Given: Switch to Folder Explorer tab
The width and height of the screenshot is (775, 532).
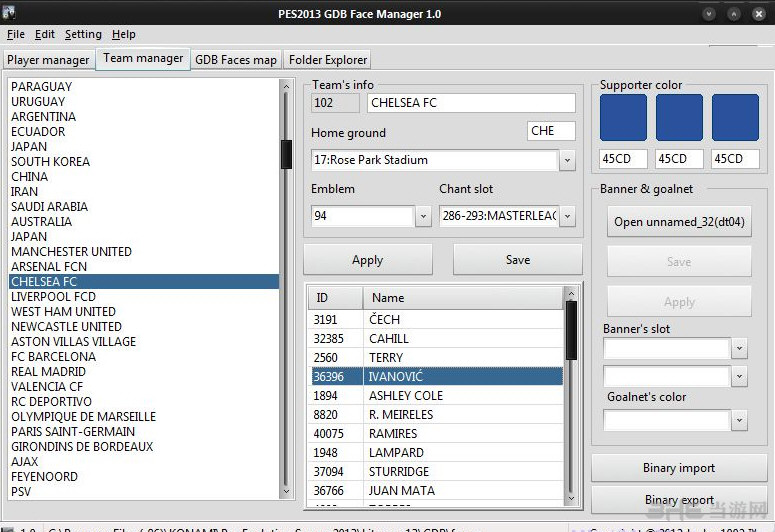Looking at the screenshot, I should click(x=328, y=60).
